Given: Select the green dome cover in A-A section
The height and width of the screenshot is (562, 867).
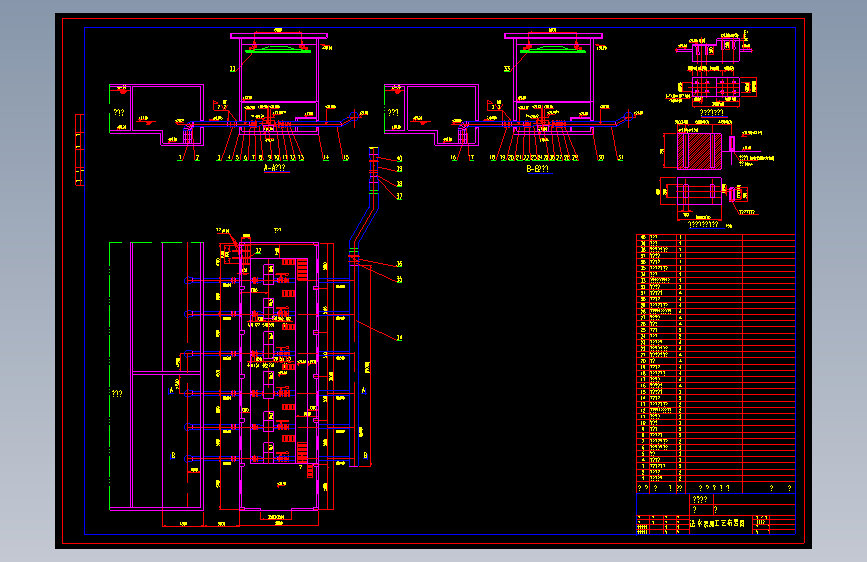Looking at the screenshot, I should 278,50.
